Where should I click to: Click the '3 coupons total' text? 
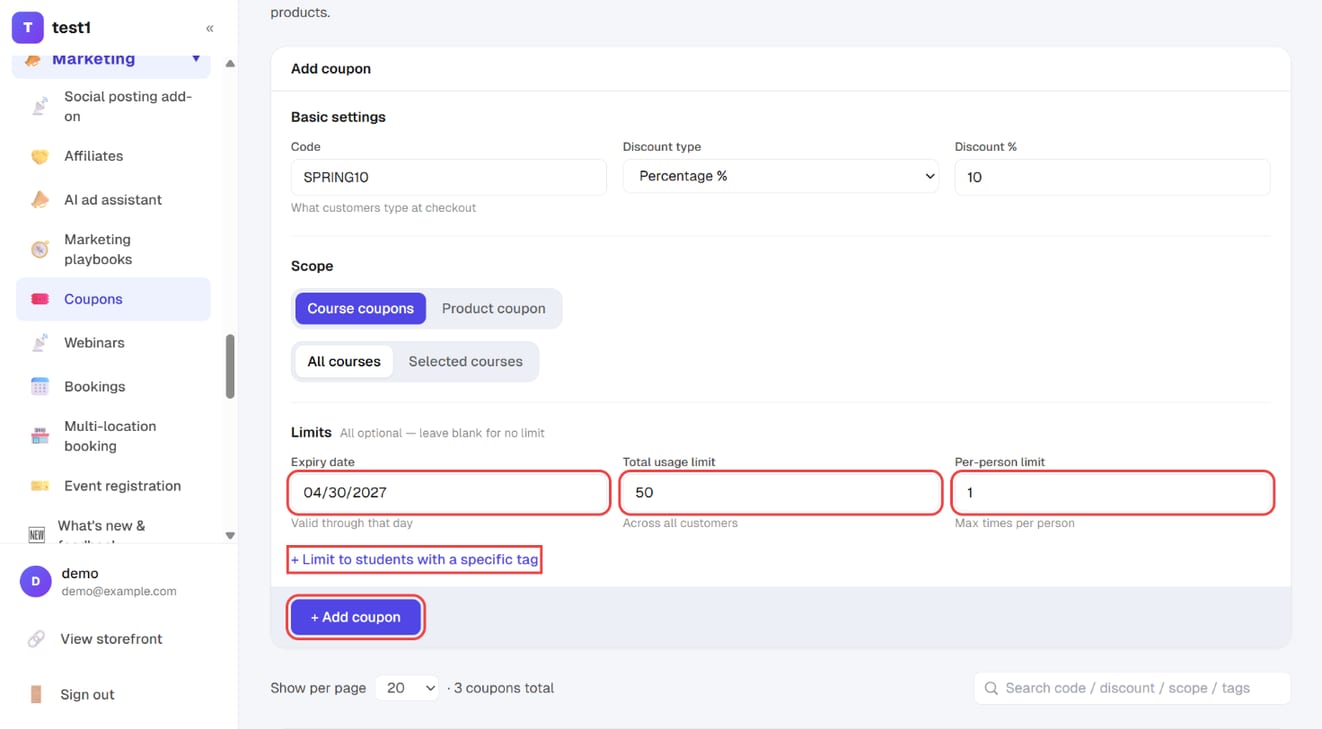tap(504, 688)
